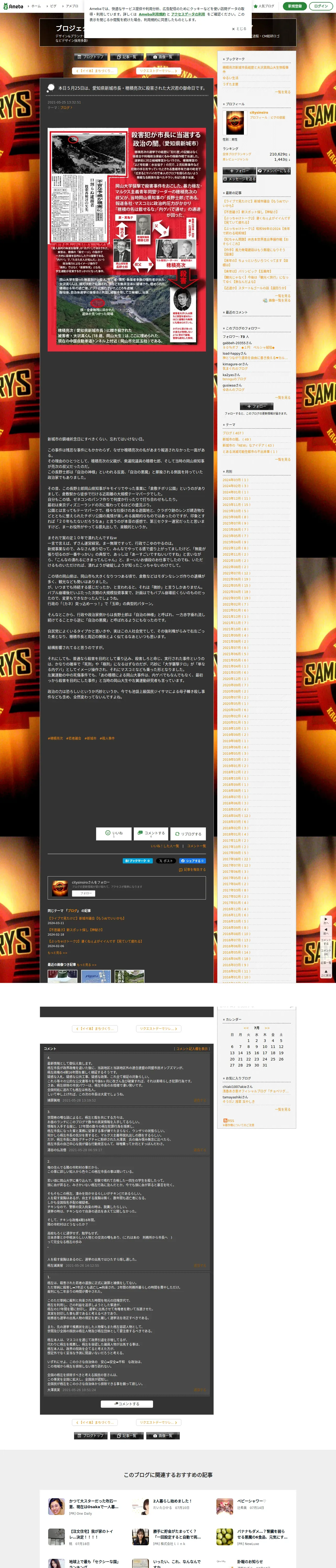This screenshot has width=336, height=1568.
Task: Click the いいね smiley button
Action: pos(114,833)
